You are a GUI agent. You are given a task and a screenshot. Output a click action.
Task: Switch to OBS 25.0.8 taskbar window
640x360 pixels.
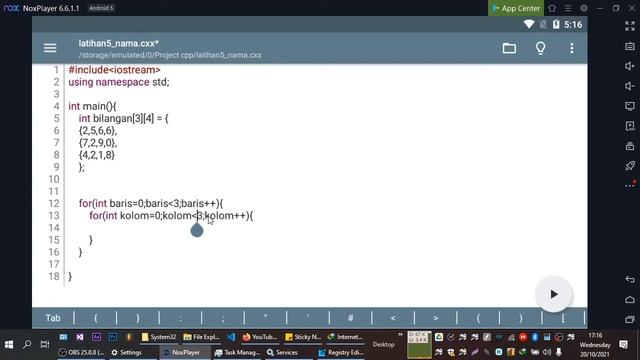[x=81, y=352]
